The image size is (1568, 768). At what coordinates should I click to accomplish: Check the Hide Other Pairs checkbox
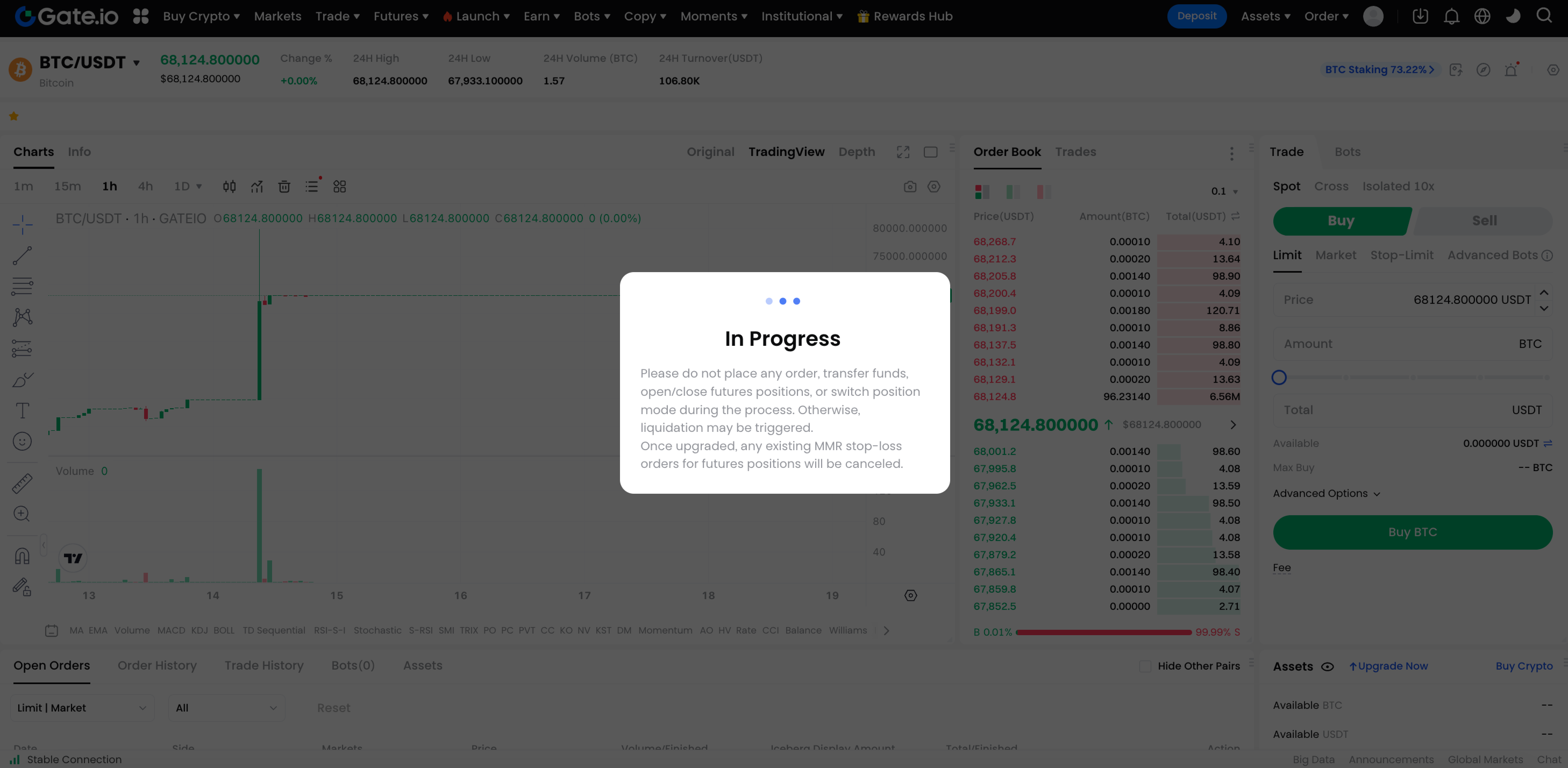point(1145,666)
